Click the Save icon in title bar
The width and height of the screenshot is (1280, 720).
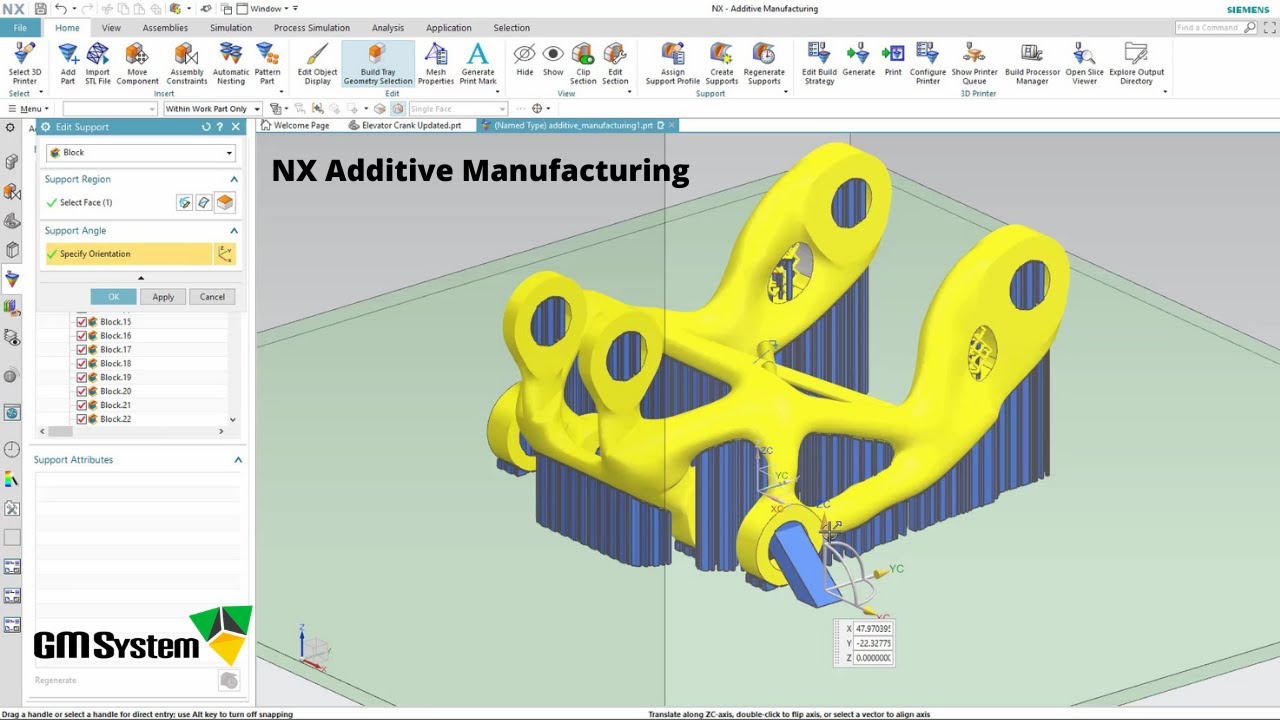[40, 8]
